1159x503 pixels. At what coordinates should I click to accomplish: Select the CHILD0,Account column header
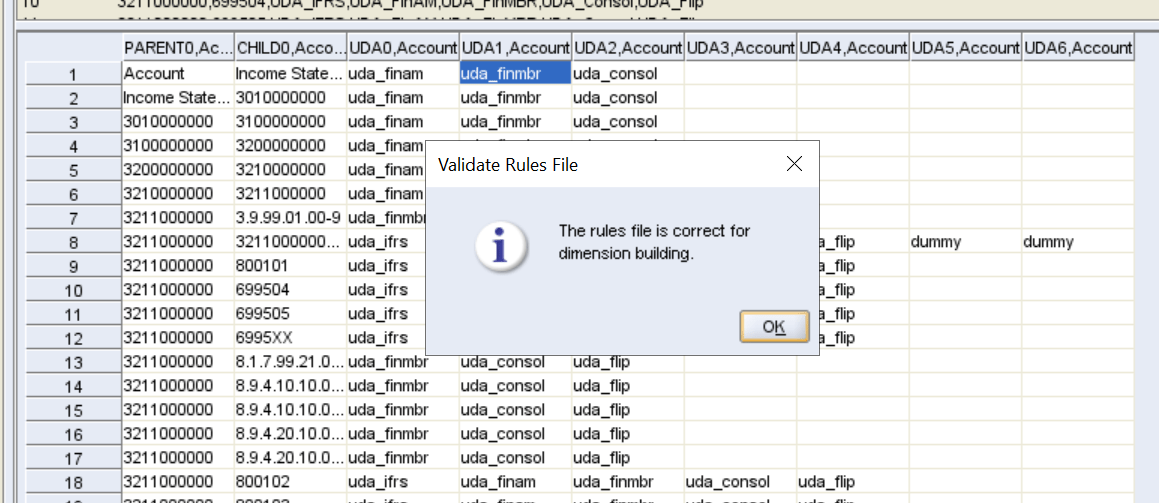click(x=290, y=48)
